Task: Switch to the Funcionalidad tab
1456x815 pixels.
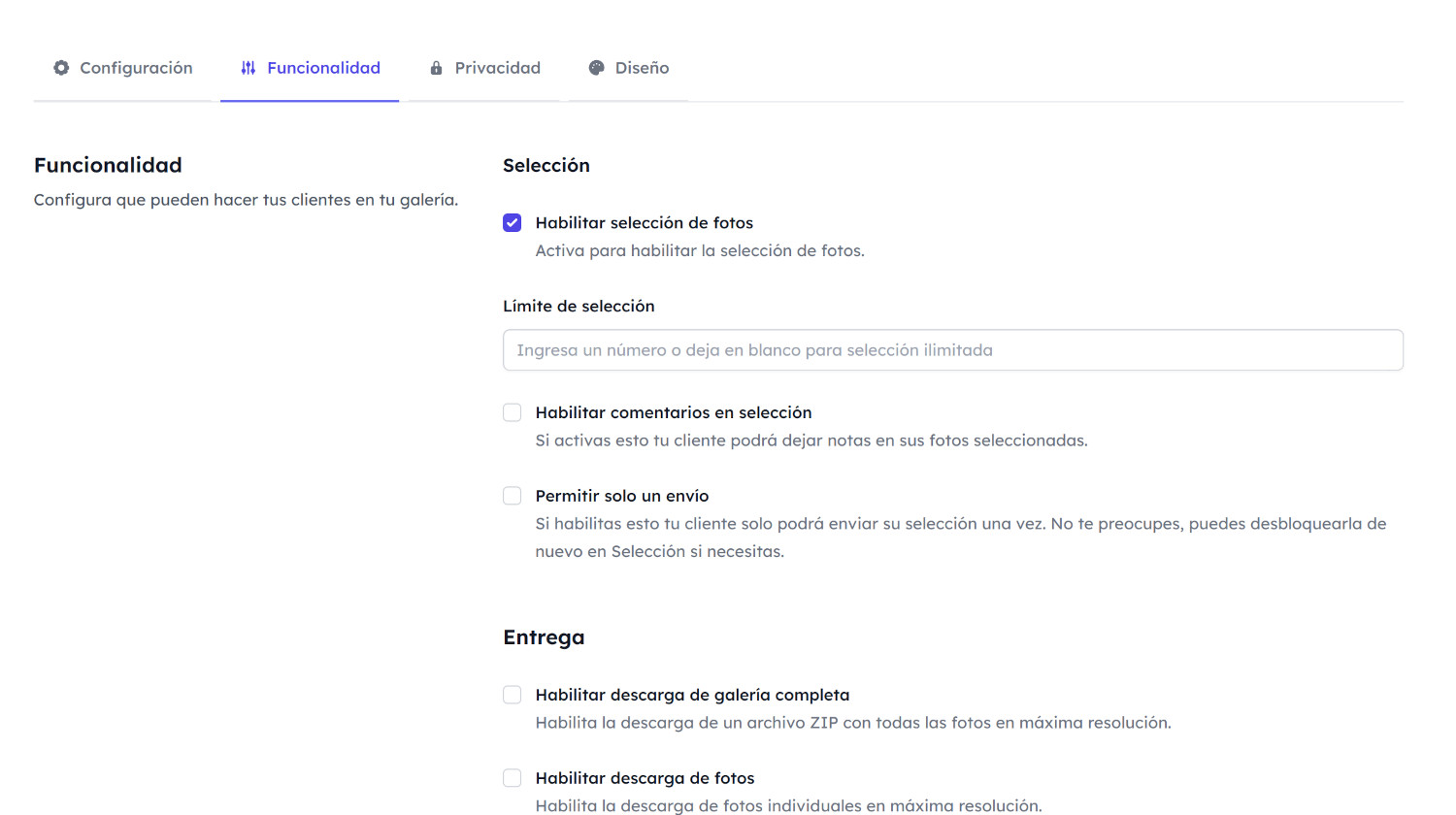Action: (x=310, y=68)
